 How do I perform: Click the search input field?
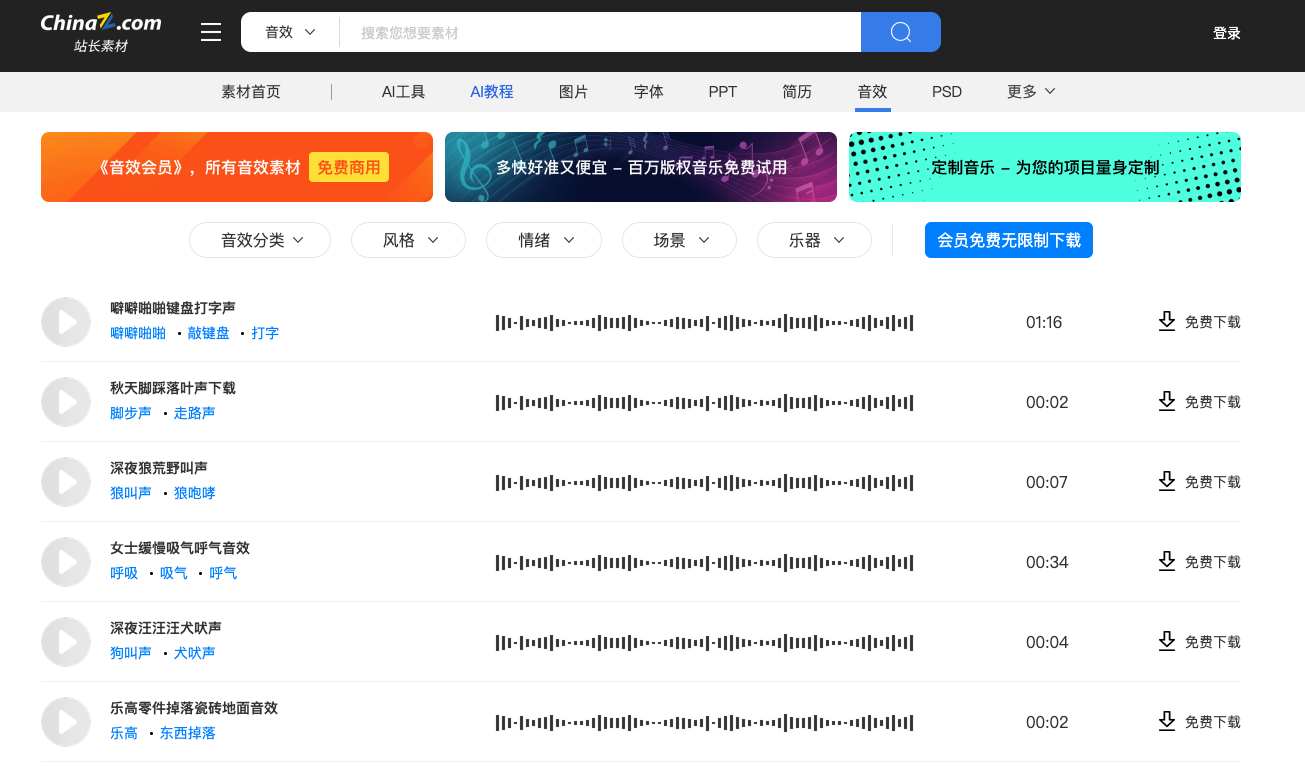[600, 32]
